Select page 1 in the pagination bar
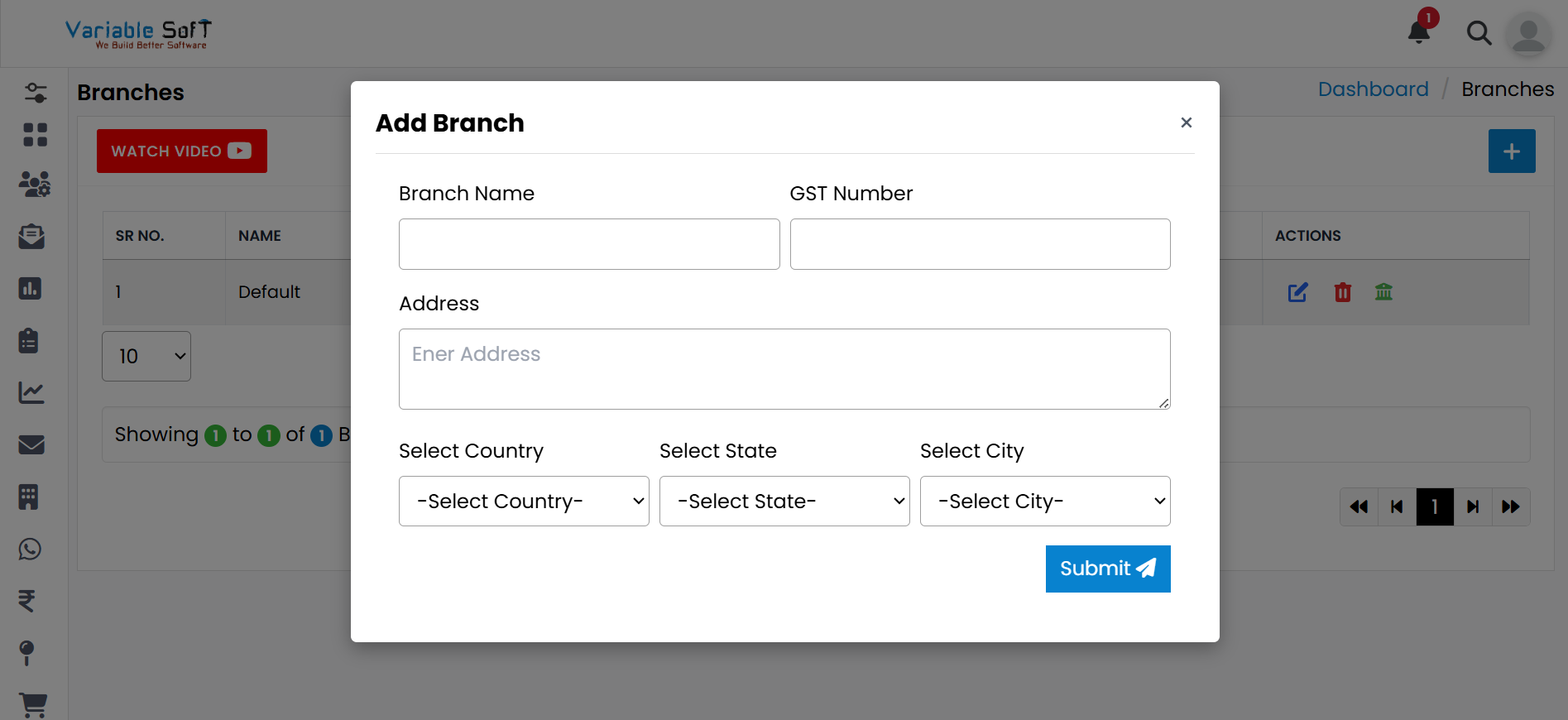Screen dimensions: 1568x720 pyautogui.click(x=1435, y=506)
